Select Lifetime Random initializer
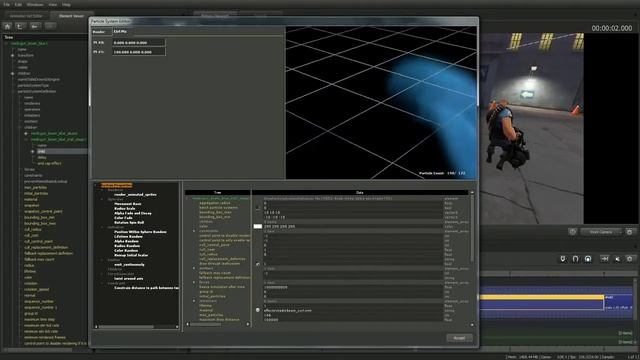Viewport: 640px width, 360px height. tap(128, 236)
